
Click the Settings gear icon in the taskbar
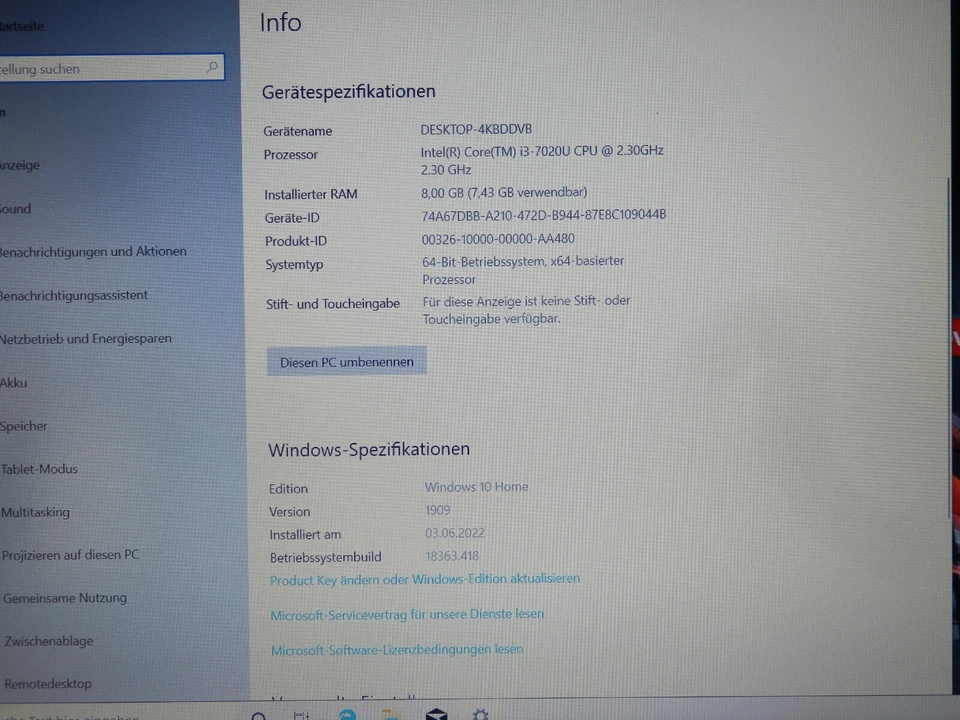481,714
